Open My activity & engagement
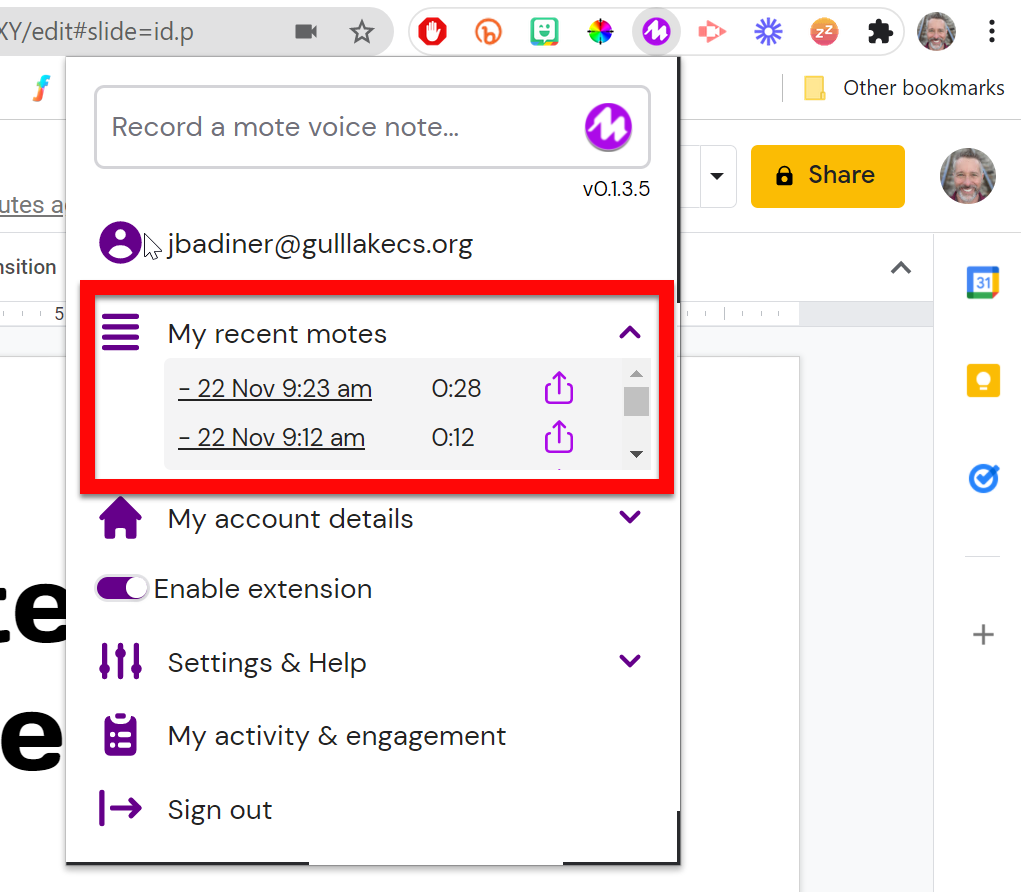Screen dimensions: 1021x892 [x=337, y=736]
